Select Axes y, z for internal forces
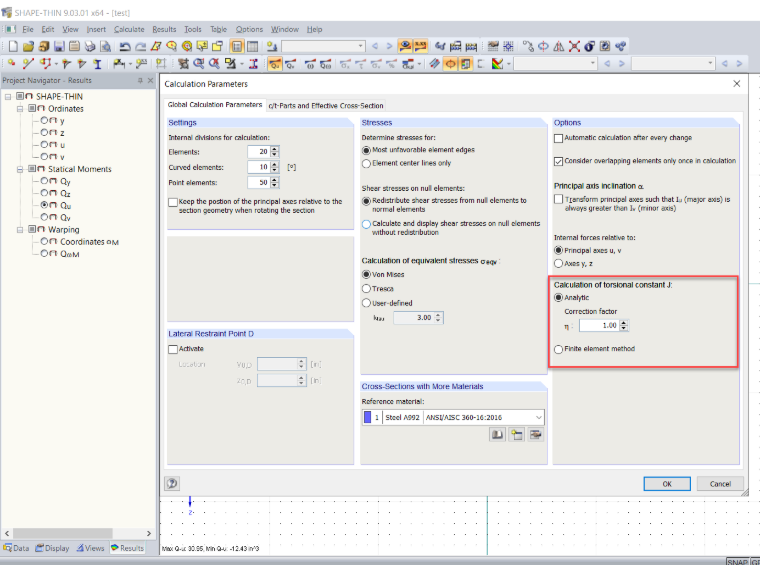760x570 pixels. [x=558, y=264]
